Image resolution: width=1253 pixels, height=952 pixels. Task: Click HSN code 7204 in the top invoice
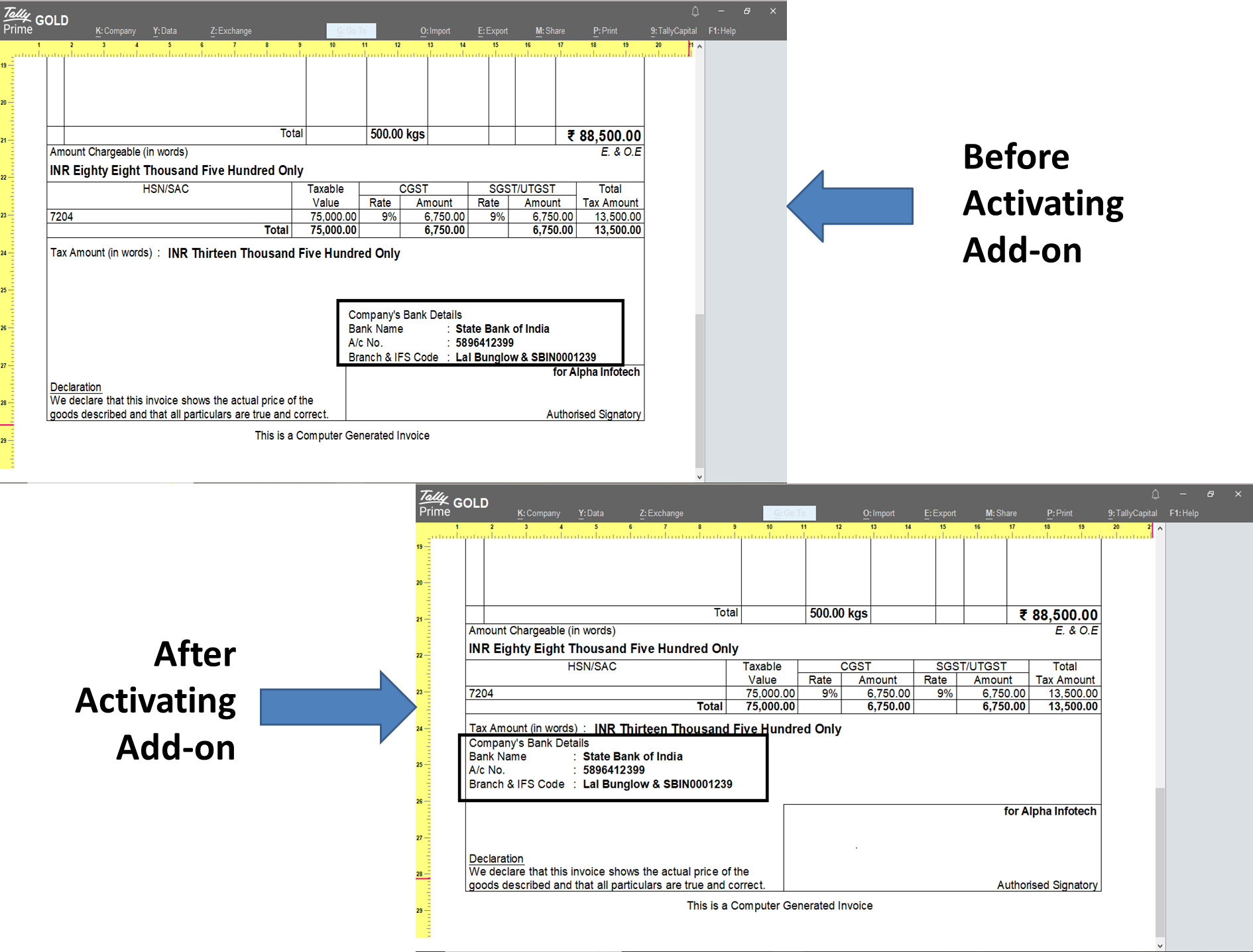(x=62, y=217)
